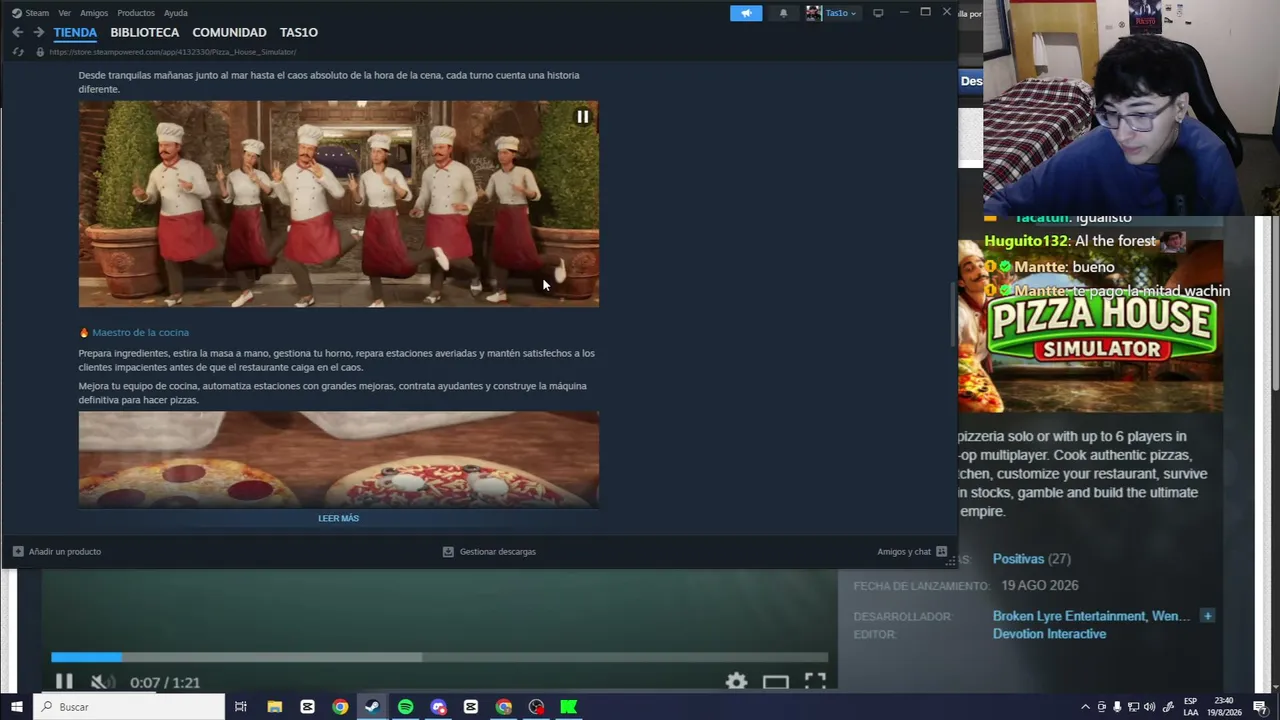This screenshot has width=1280, height=720.
Task: Open Devotion Interactive publisher link
Action: coord(1049,634)
